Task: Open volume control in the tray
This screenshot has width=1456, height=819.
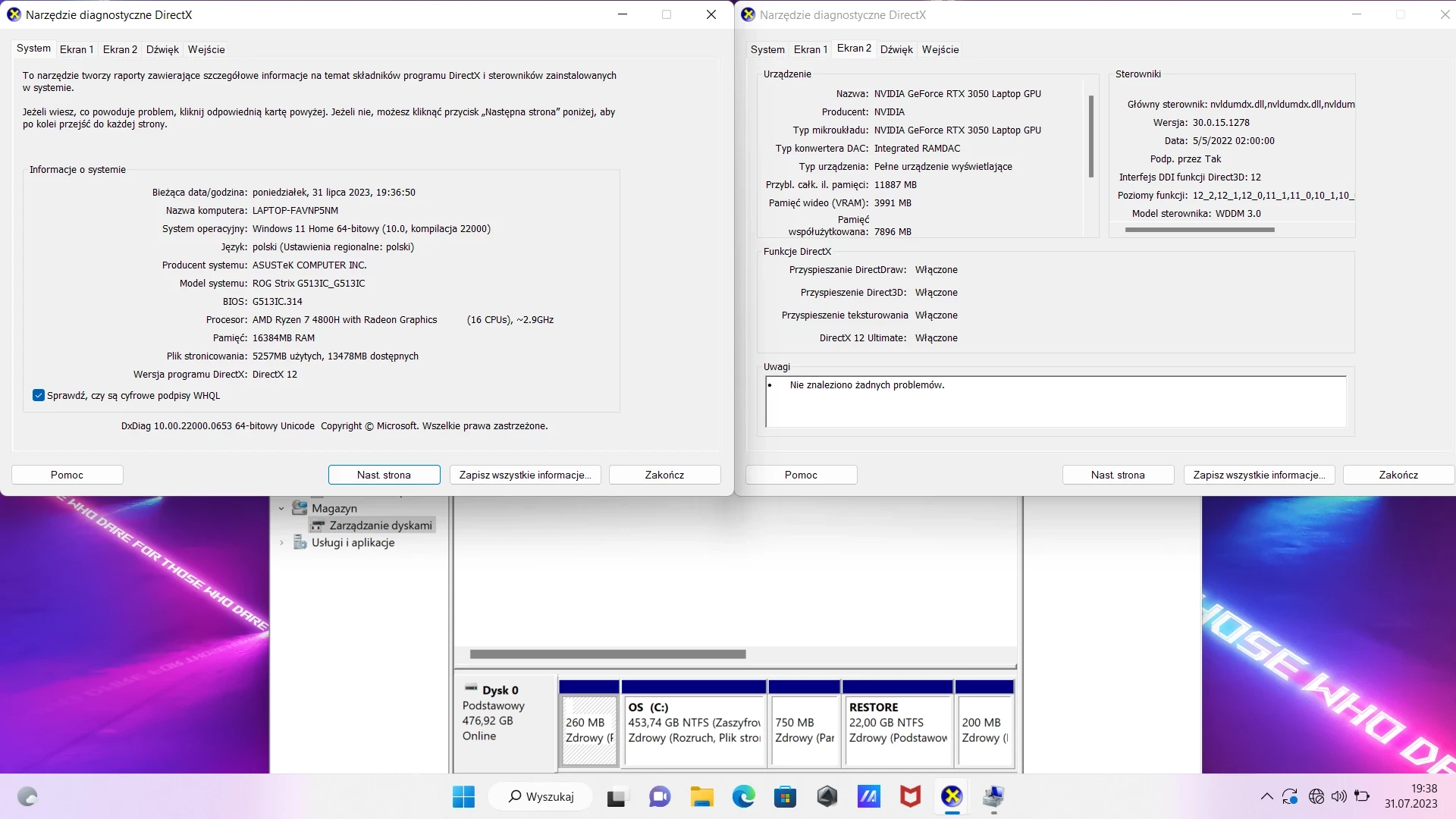Action: pyautogui.click(x=1339, y=796)
